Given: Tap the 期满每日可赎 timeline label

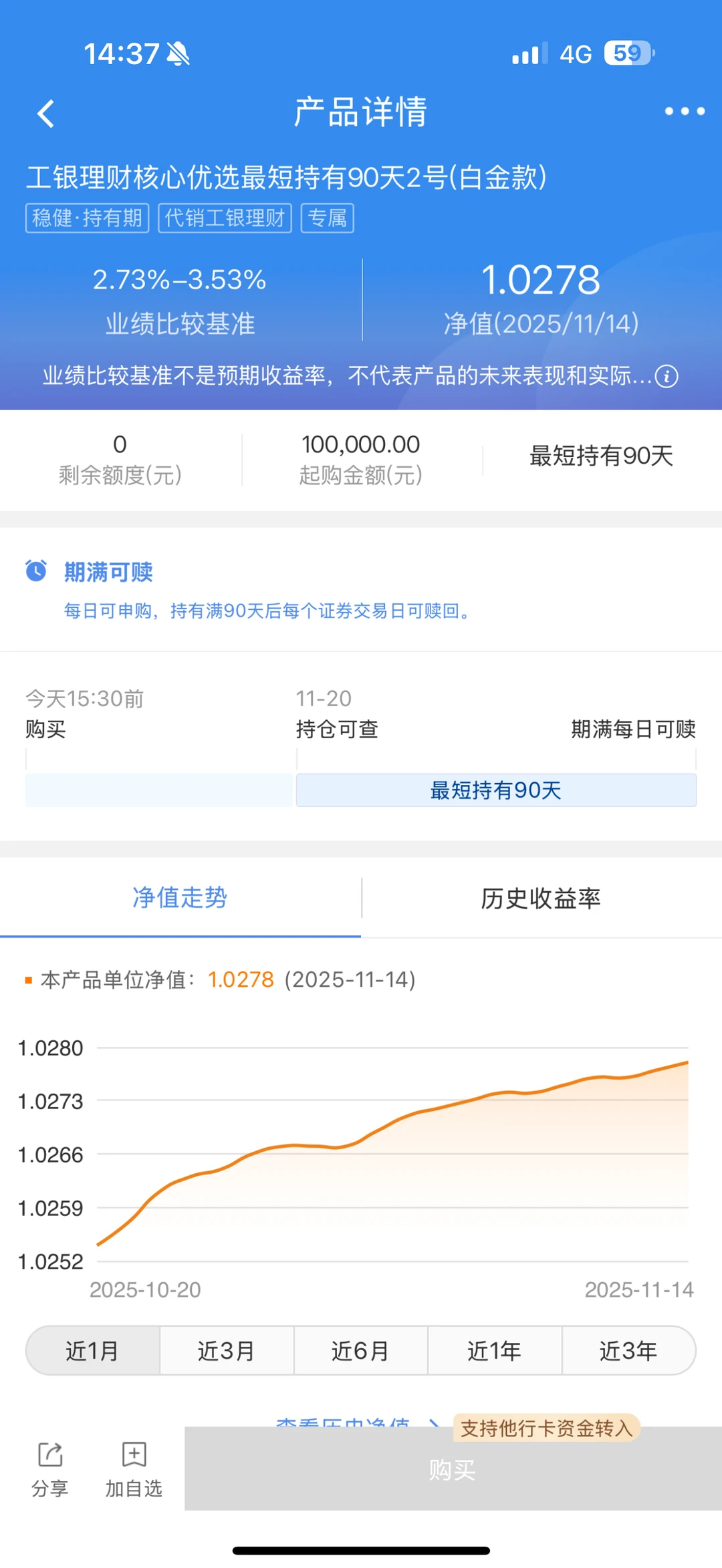Looking at the screenshot, I should (x=633, y=729).
